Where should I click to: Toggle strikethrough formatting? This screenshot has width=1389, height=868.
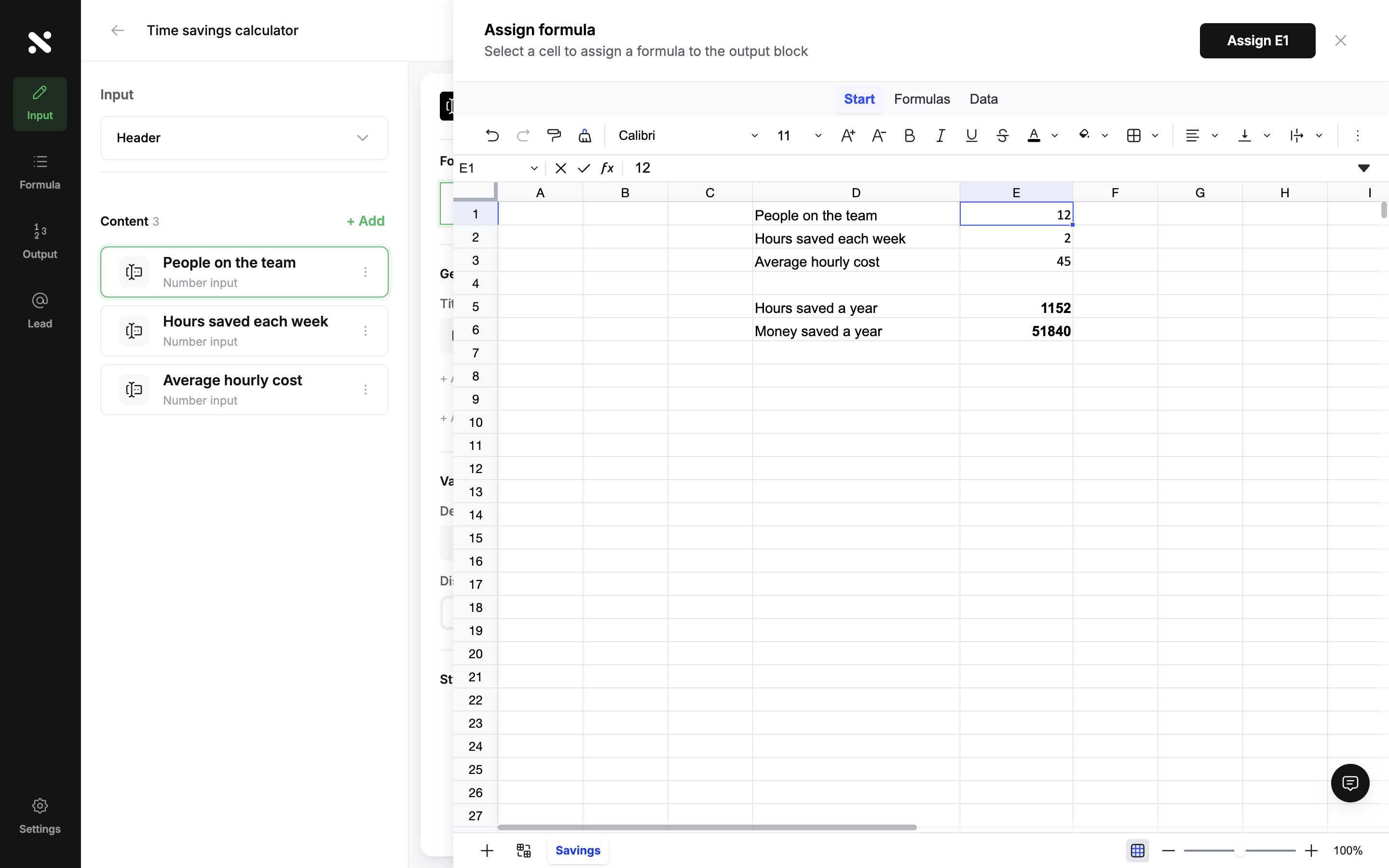(x=1002, y=136)
